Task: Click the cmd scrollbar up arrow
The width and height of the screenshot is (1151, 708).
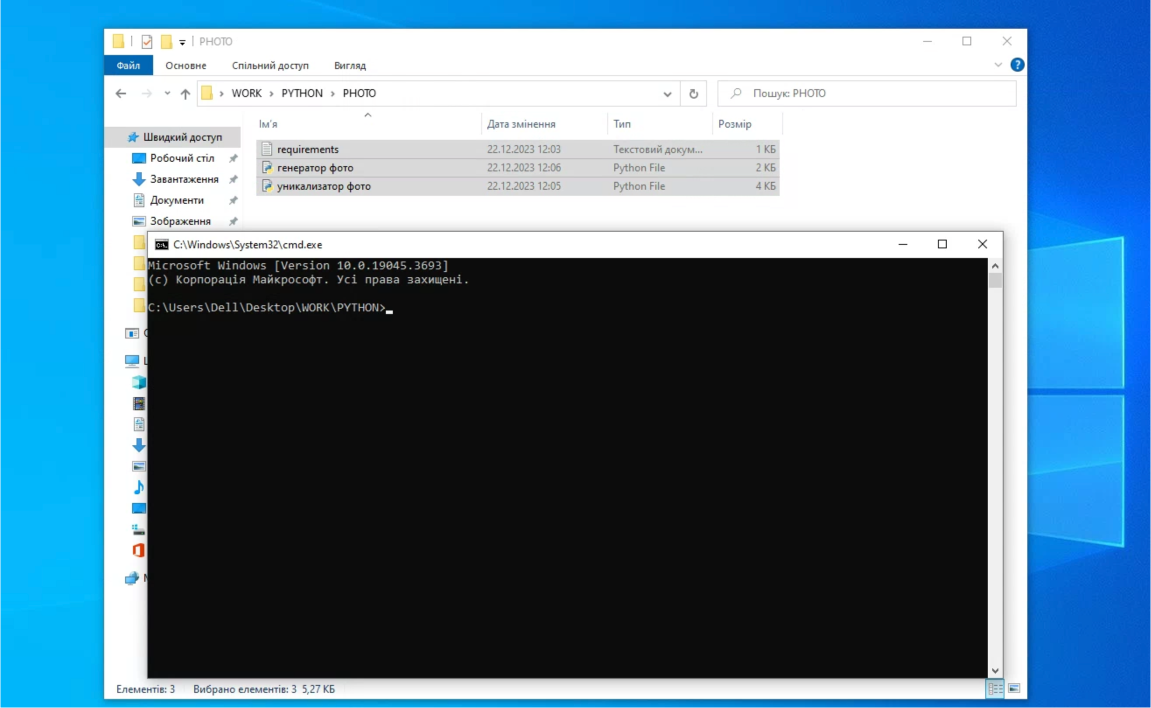Action: click(995, 265)
